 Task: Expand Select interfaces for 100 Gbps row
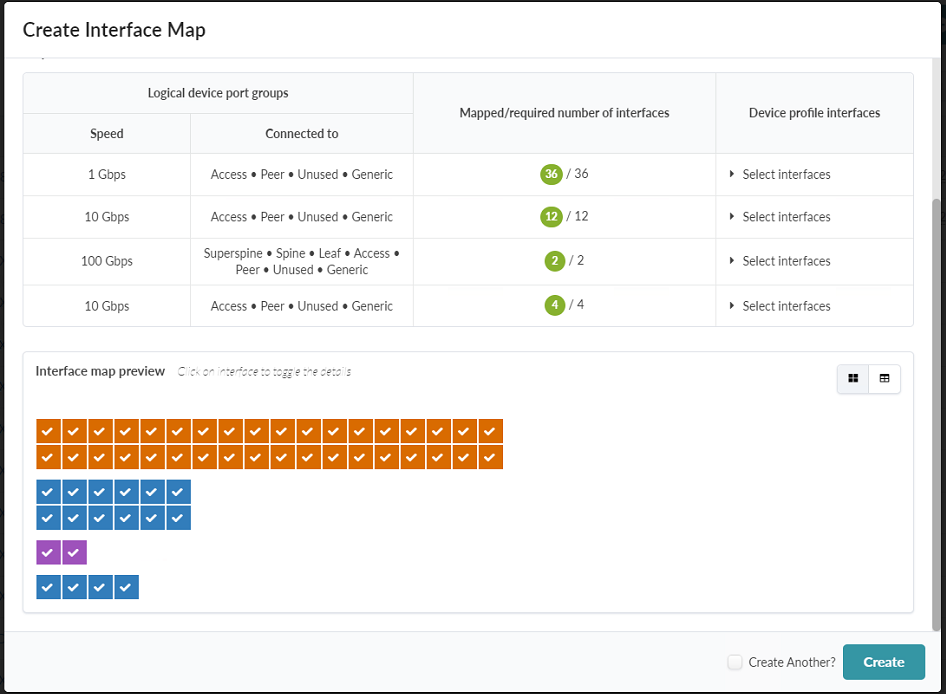point(786,261)
